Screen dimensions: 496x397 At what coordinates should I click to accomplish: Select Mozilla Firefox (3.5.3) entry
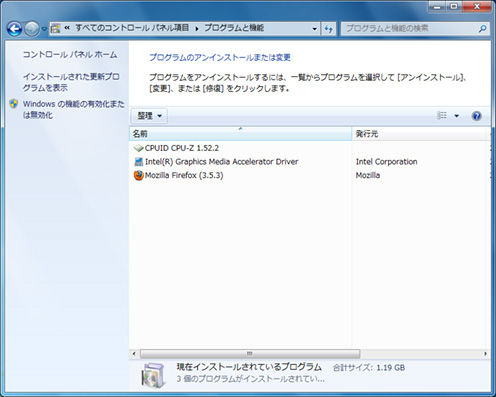(x=184, y=175)
